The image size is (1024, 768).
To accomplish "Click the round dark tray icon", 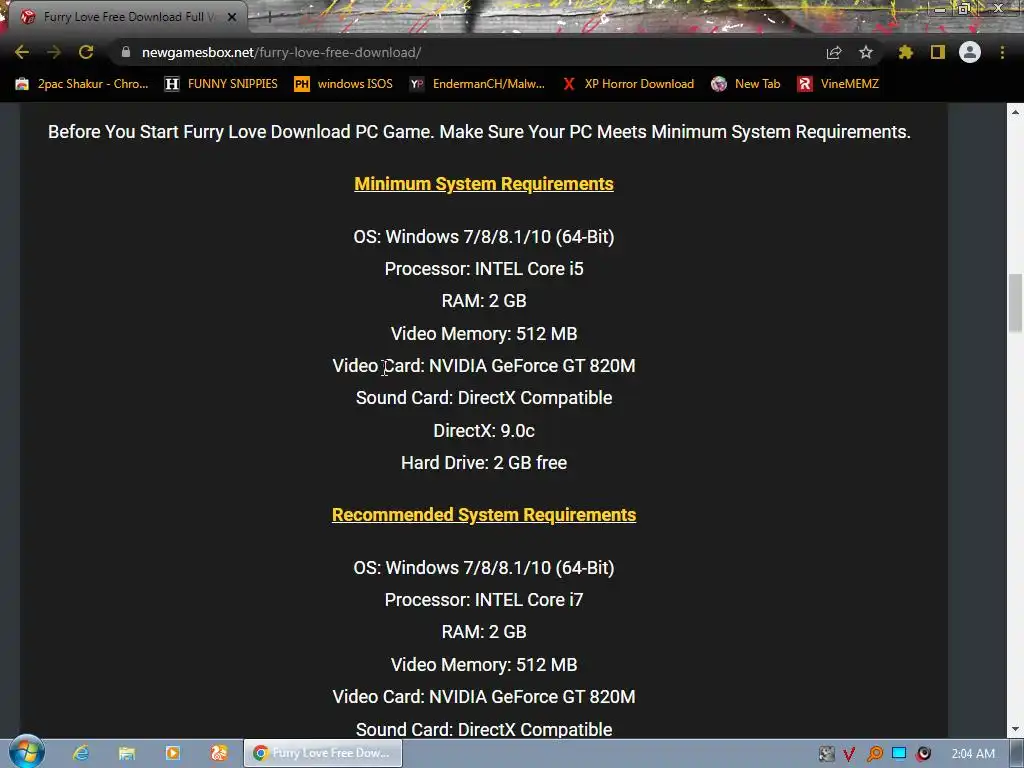I will [x=924, y=754].
